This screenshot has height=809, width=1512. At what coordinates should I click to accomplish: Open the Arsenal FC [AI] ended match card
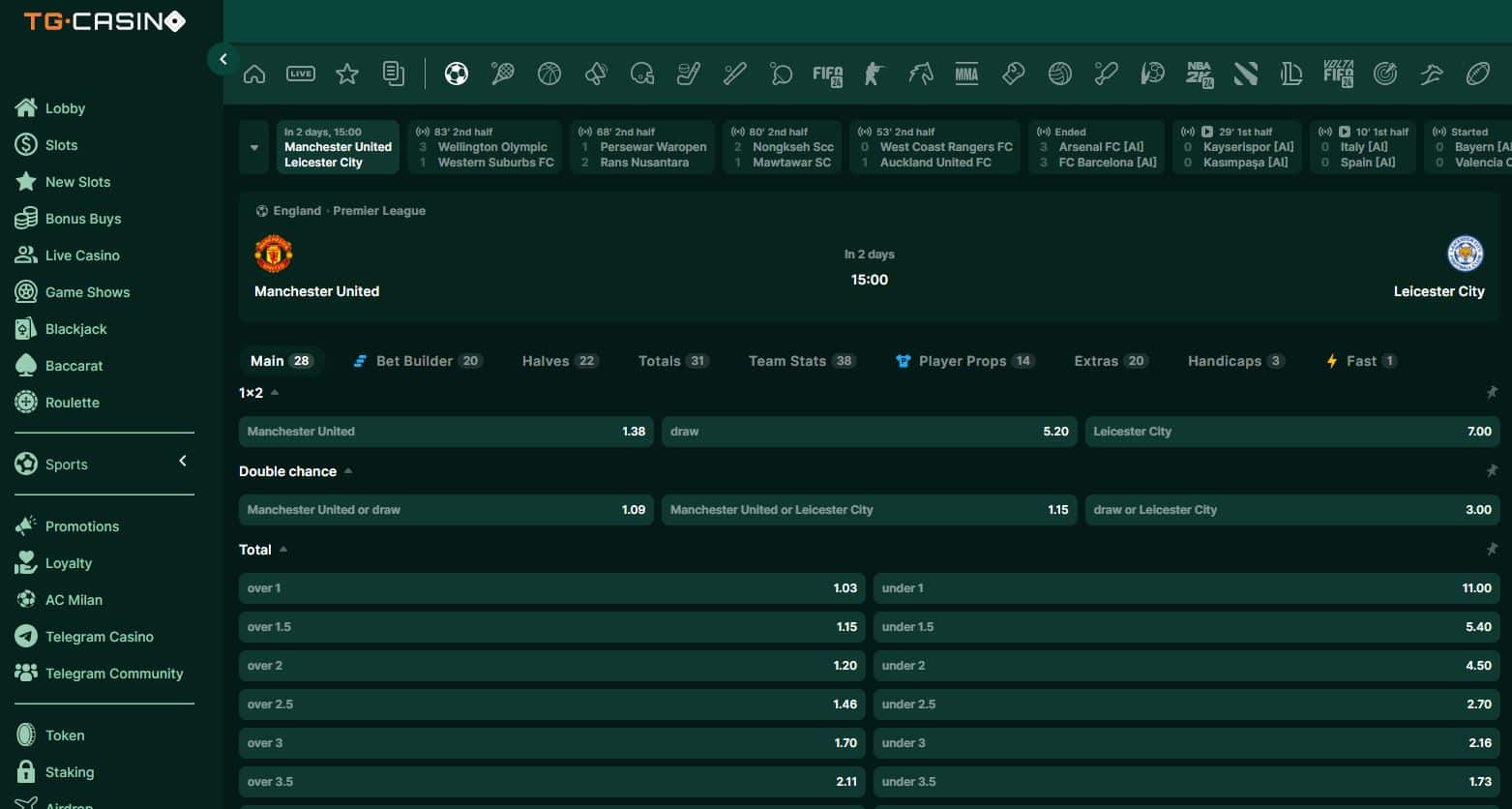tap(1097, 147)
